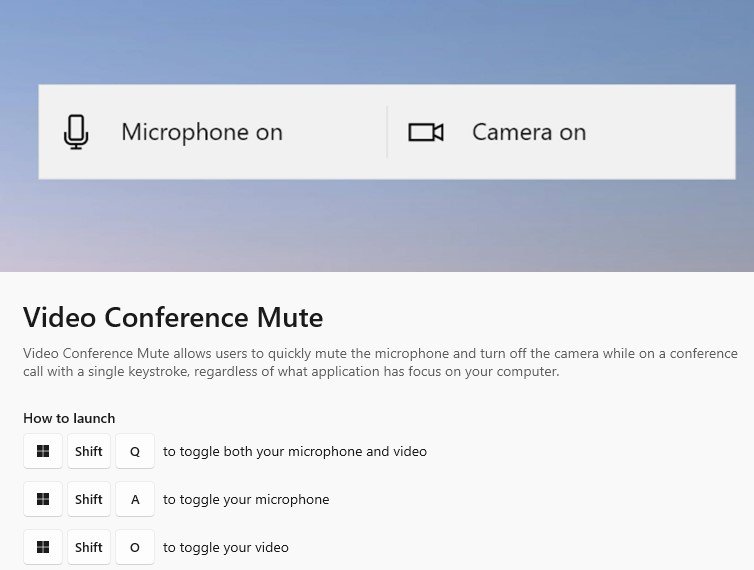The height and width of the screenshot is (570, 754).
Task: Click the "How to launch" subheading
Action: coord(69,418)
